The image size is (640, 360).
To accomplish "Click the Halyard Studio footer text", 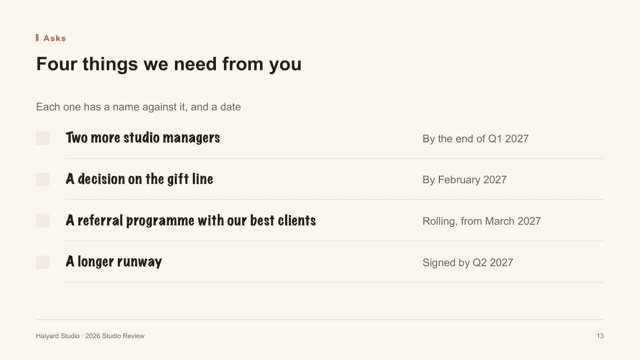I will [x=58, y=336].
